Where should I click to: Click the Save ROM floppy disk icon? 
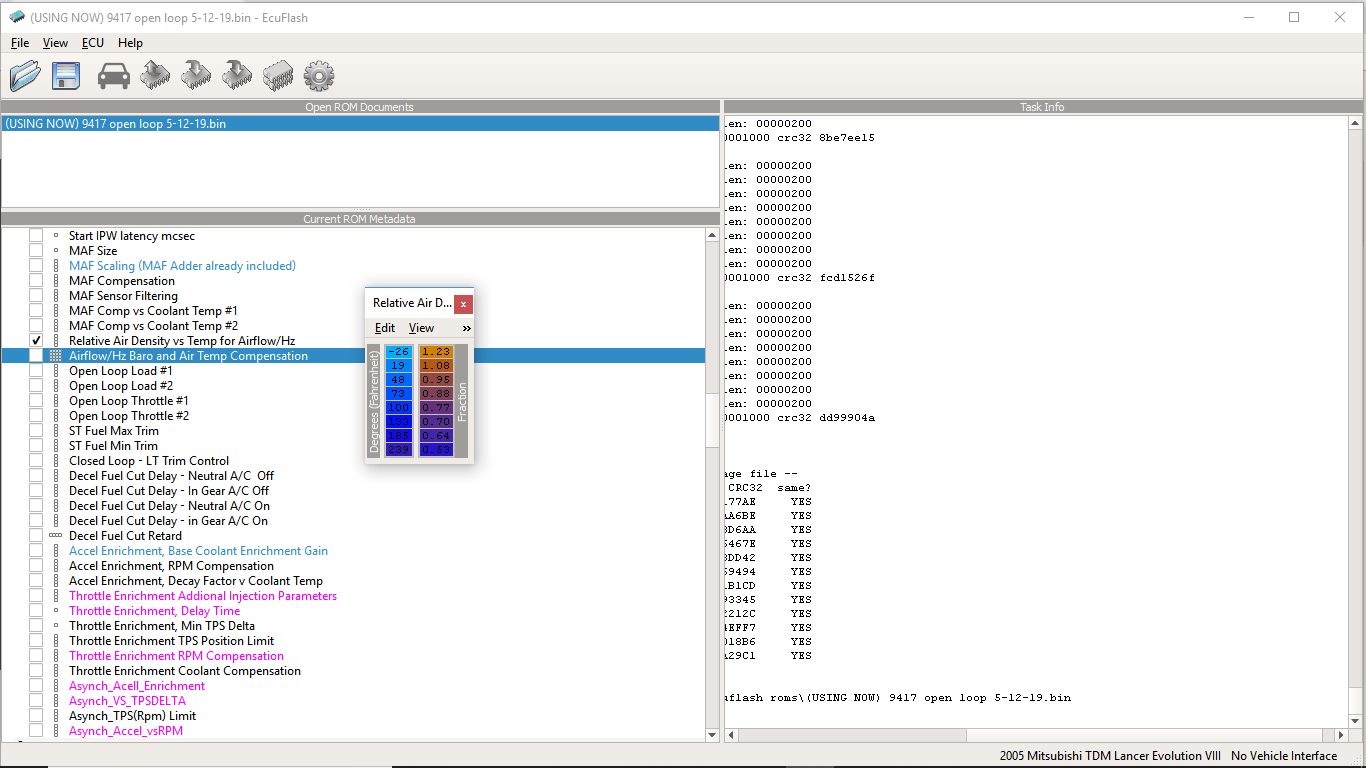66,76
